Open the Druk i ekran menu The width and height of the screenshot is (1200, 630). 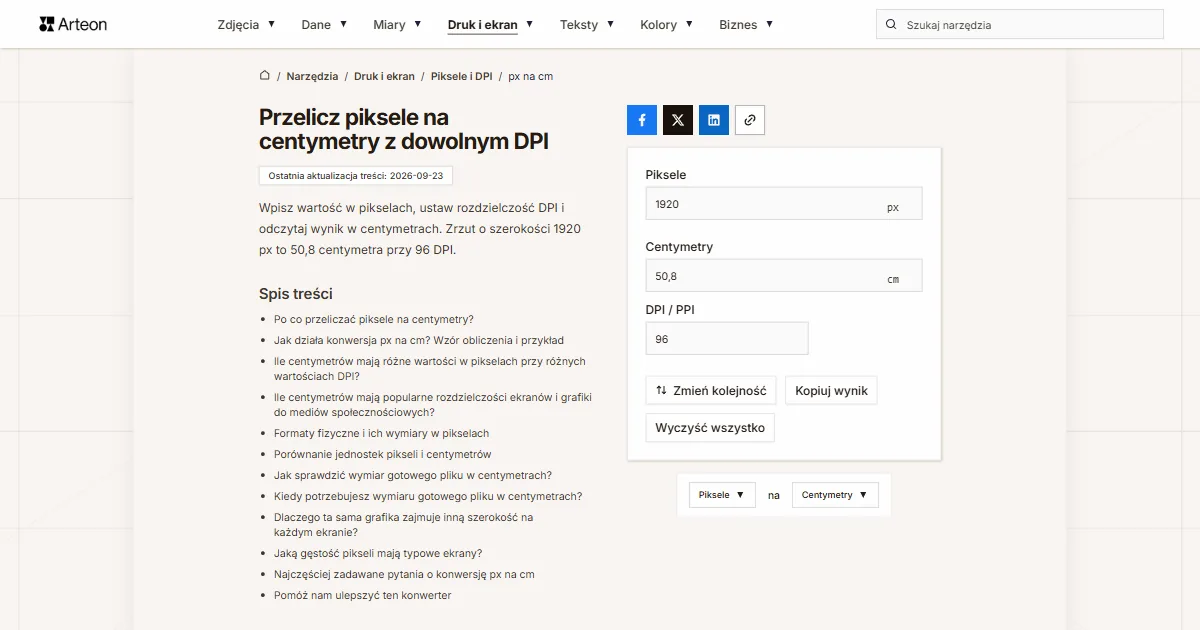coord(490,25)
